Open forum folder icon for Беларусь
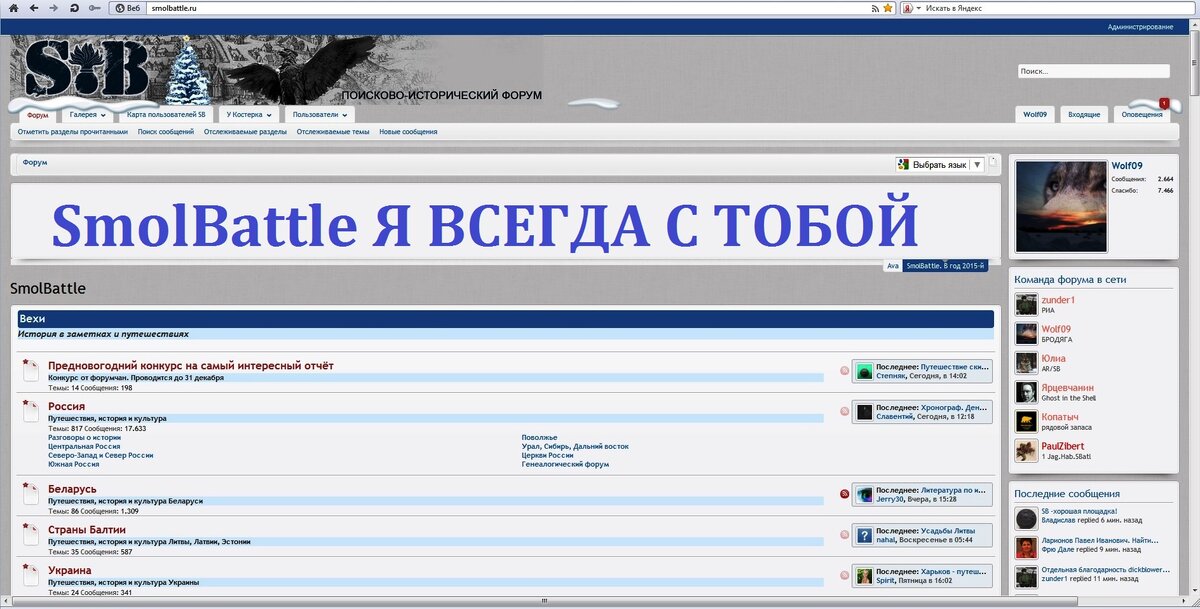 pos(30,493)
